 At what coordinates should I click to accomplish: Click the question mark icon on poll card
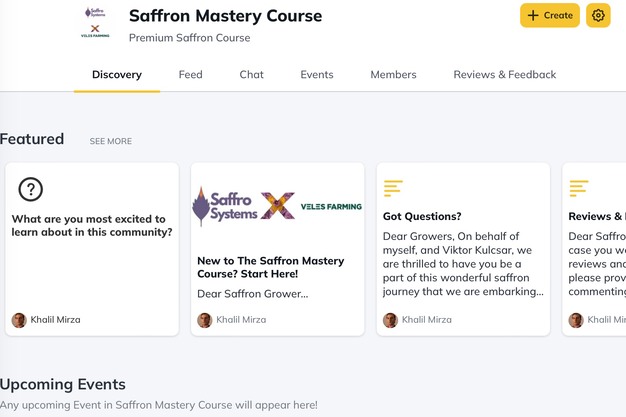pos(31,189)
